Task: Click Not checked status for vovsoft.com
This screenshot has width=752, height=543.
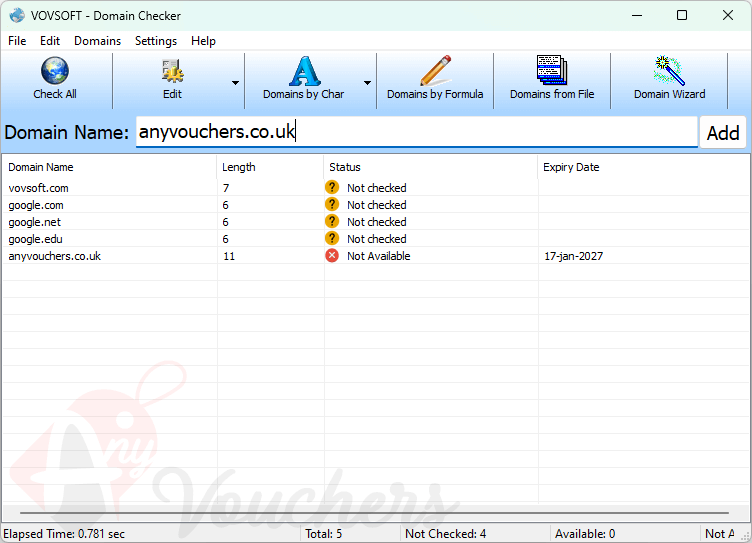Action: [x=376, y=188]
